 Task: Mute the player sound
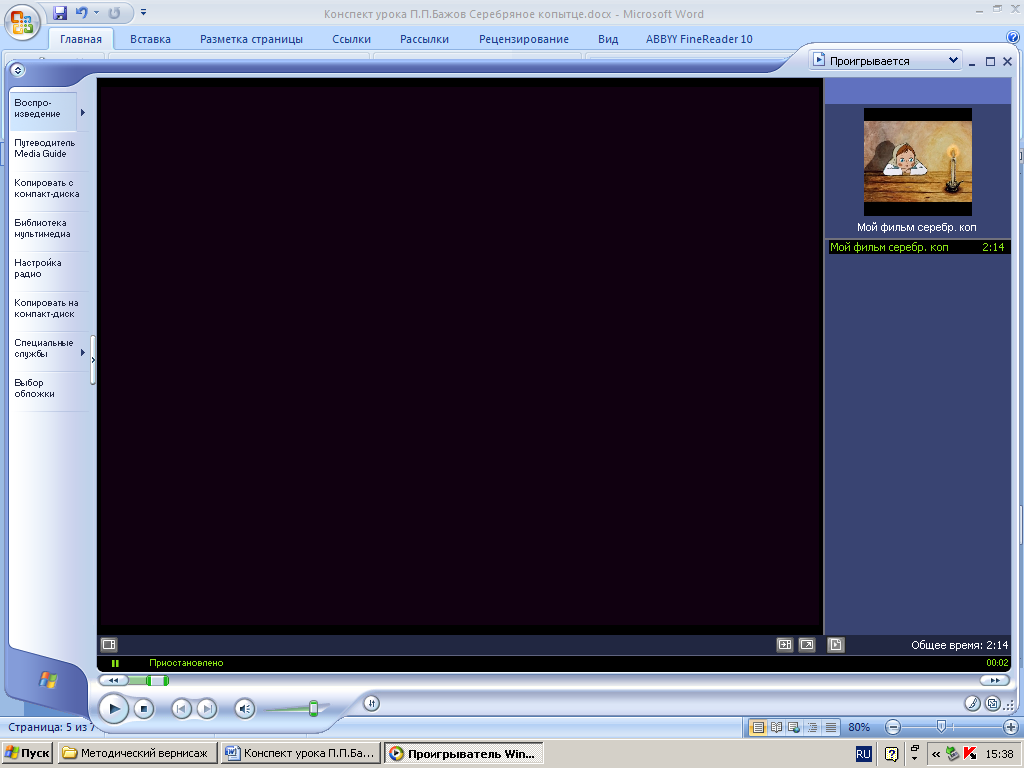pyautogui.click(x=244, y=709)
